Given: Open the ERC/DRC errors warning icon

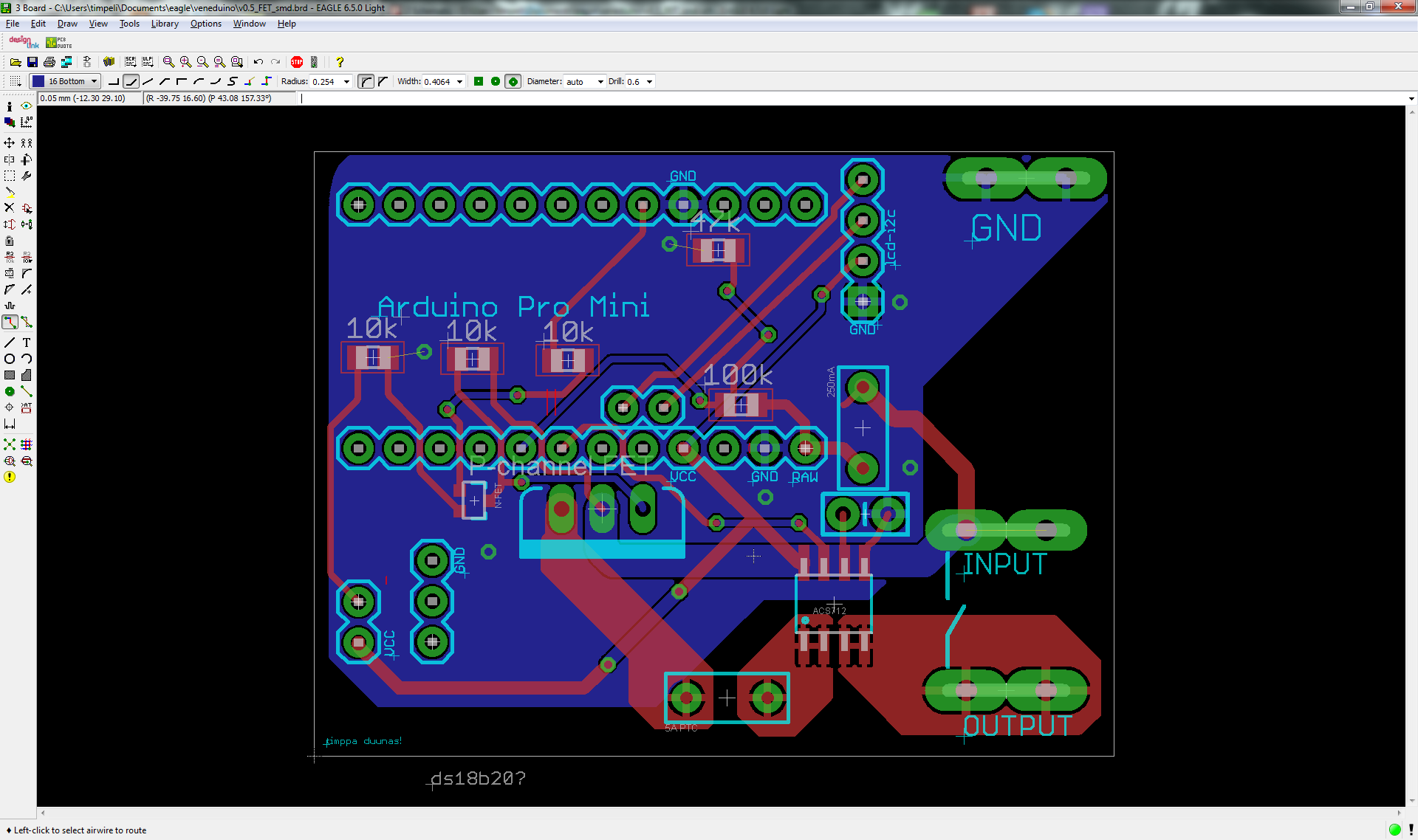Looking at the screenshot, I should pos(10,477).
